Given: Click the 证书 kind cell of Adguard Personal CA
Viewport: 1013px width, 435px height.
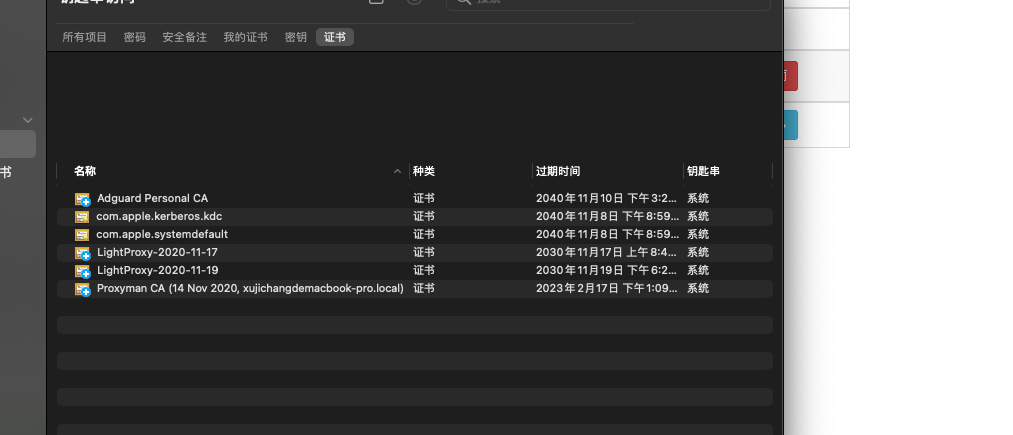Looking at the screenshot, I should point(424,198).
